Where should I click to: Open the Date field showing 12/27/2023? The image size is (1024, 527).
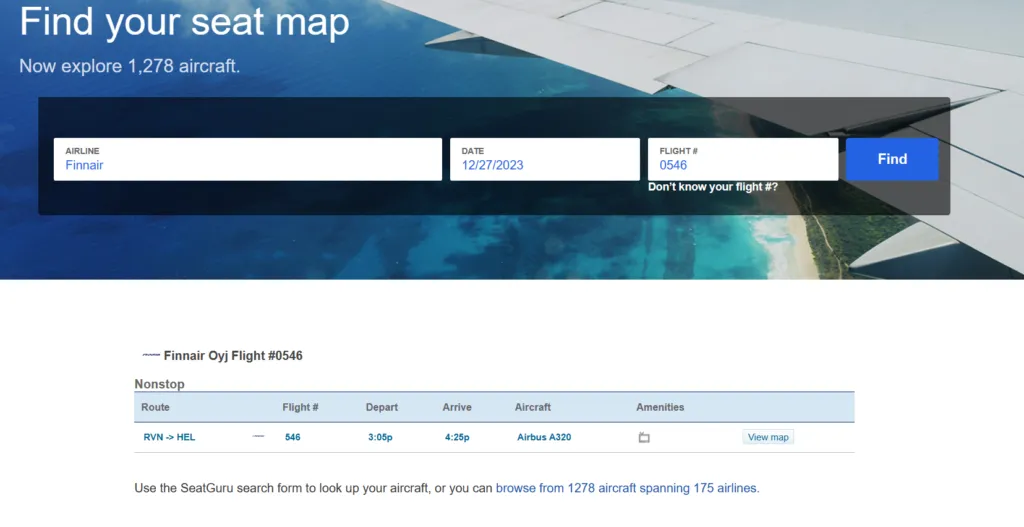tap(545, 159)
